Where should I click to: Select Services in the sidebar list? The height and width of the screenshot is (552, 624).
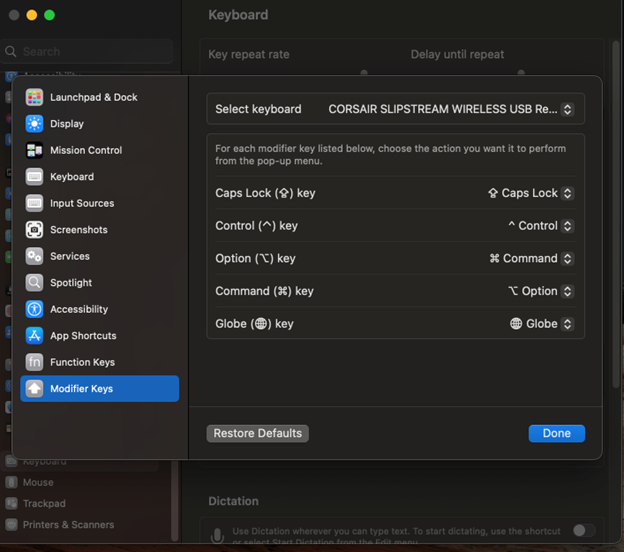coord(70,256)
